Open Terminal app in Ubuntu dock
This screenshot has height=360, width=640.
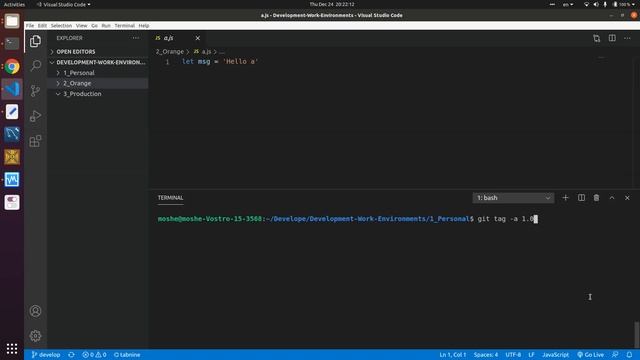click(12, 43)
